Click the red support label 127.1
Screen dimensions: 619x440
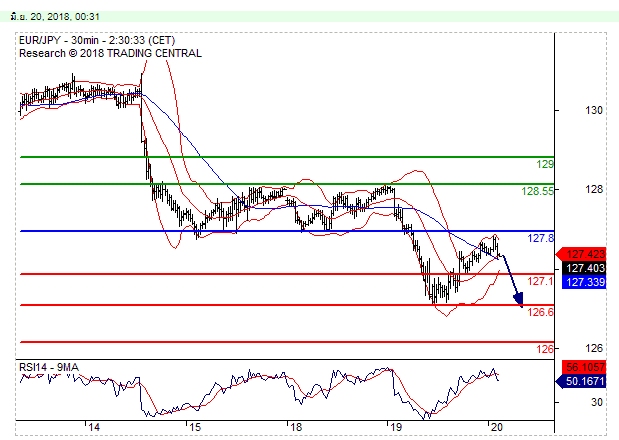(541, 281)
